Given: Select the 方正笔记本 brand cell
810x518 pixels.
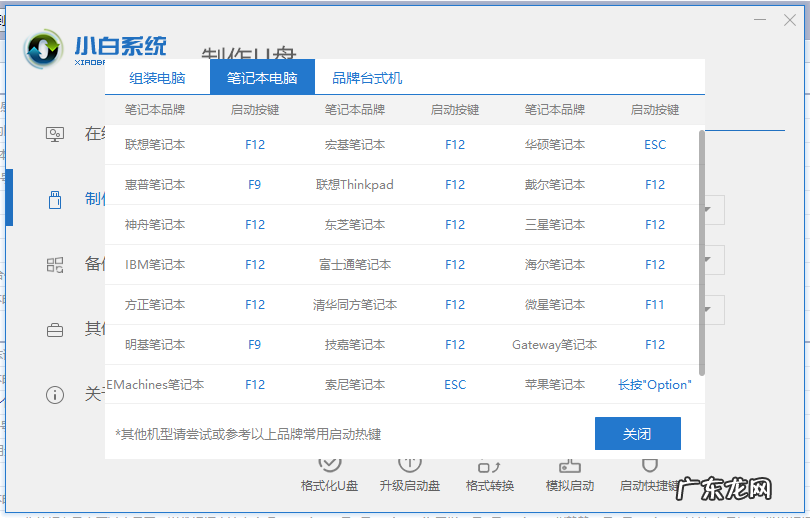Looking at the screenshot, I should pyautogui.click(x=155, y=305).
